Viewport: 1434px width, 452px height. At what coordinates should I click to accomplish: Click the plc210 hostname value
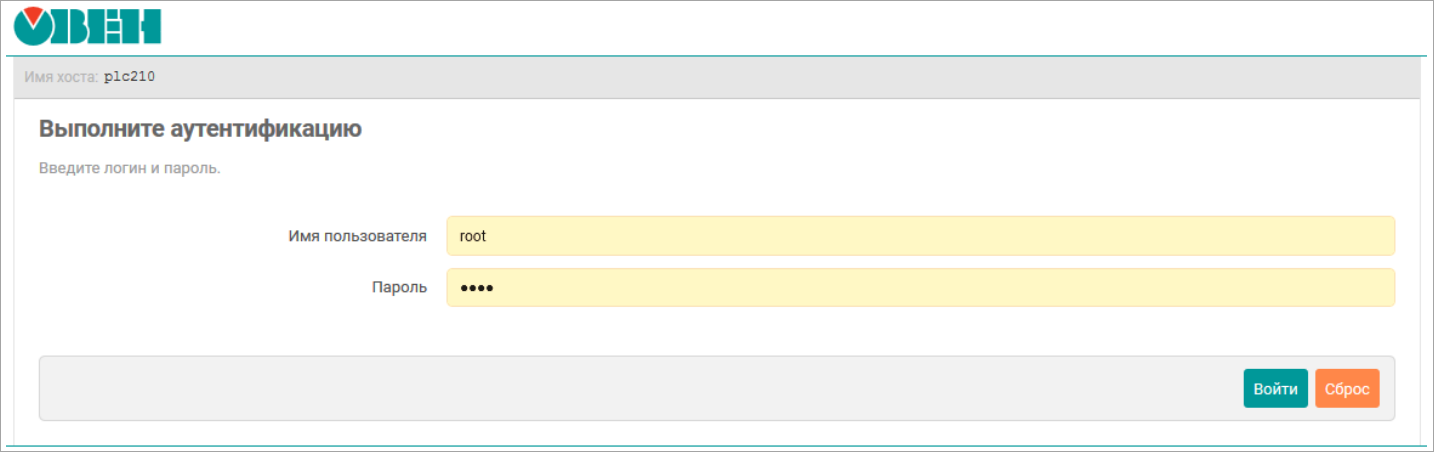[x=130, y=77]
